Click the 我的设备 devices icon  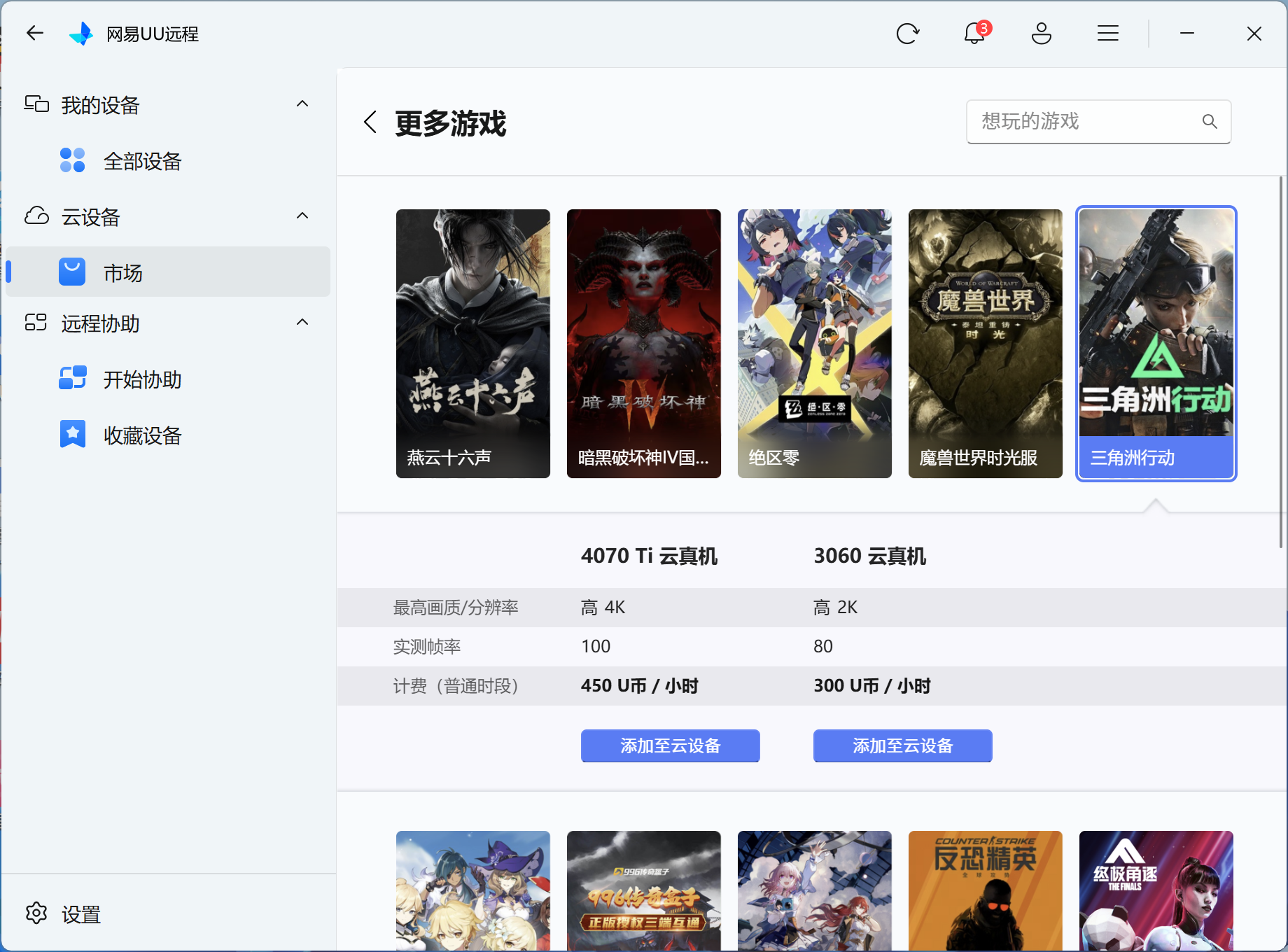[36, 104]
